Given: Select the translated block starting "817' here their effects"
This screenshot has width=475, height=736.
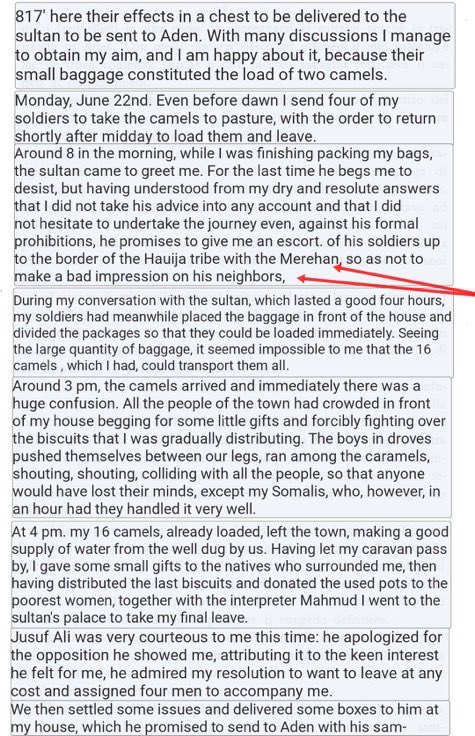Looking at the screenshot, I should coord(235,45).
